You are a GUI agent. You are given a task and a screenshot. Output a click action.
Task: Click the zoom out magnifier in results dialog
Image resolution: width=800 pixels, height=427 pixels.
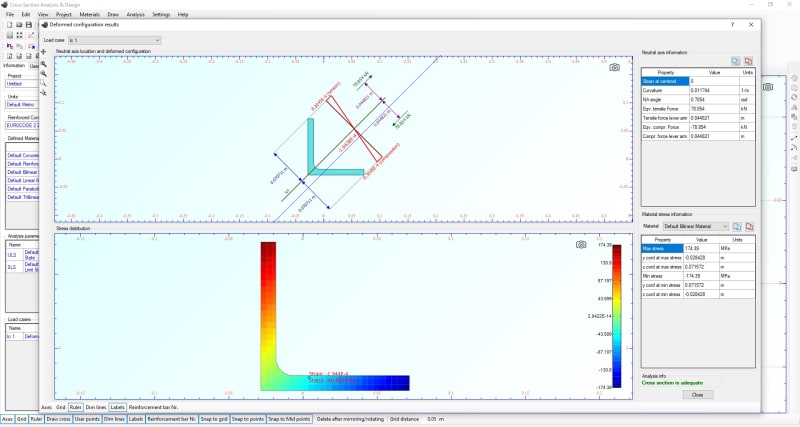coord(43,74)
